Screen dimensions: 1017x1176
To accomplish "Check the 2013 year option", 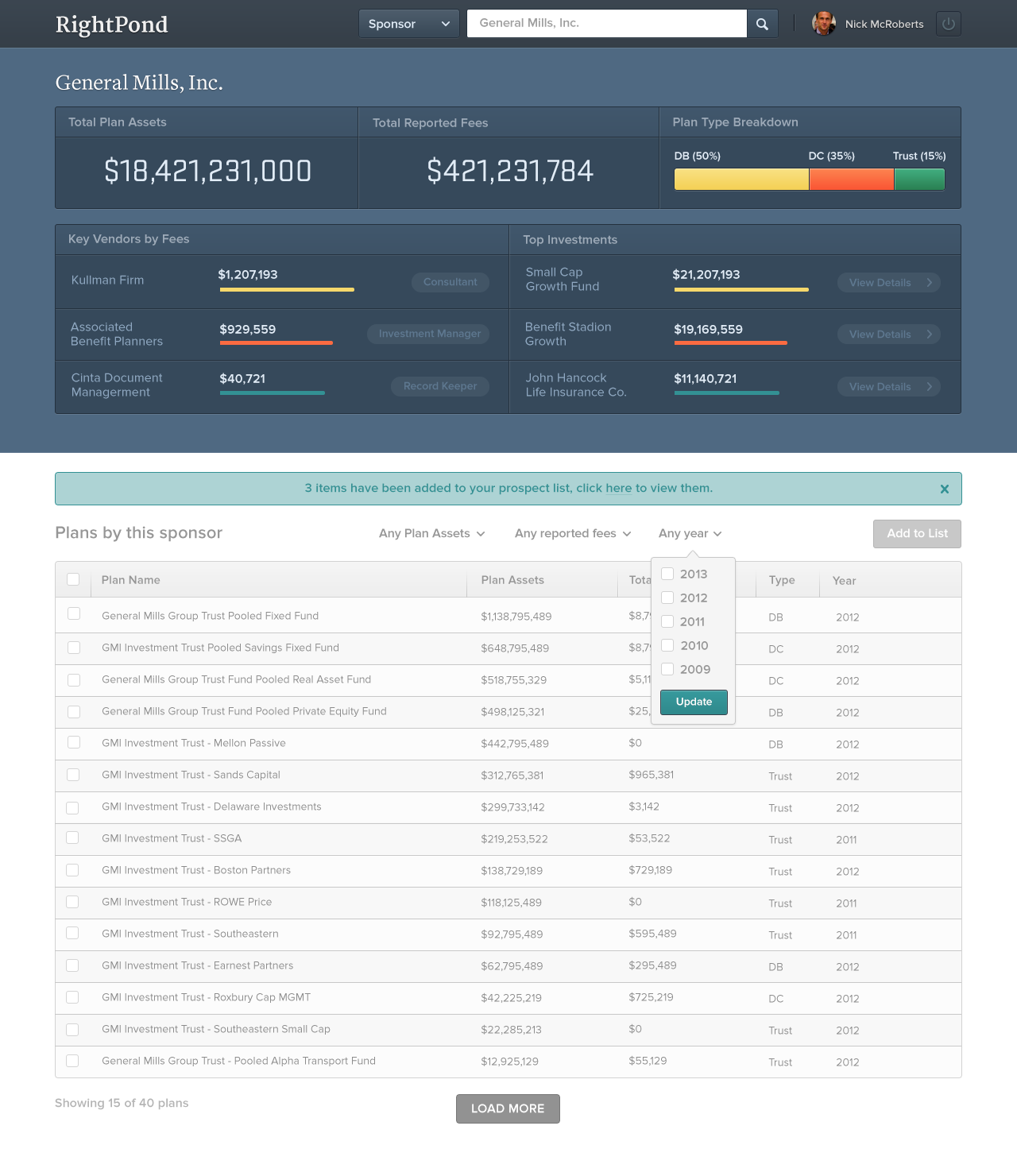I will click(x=667, y=574).
